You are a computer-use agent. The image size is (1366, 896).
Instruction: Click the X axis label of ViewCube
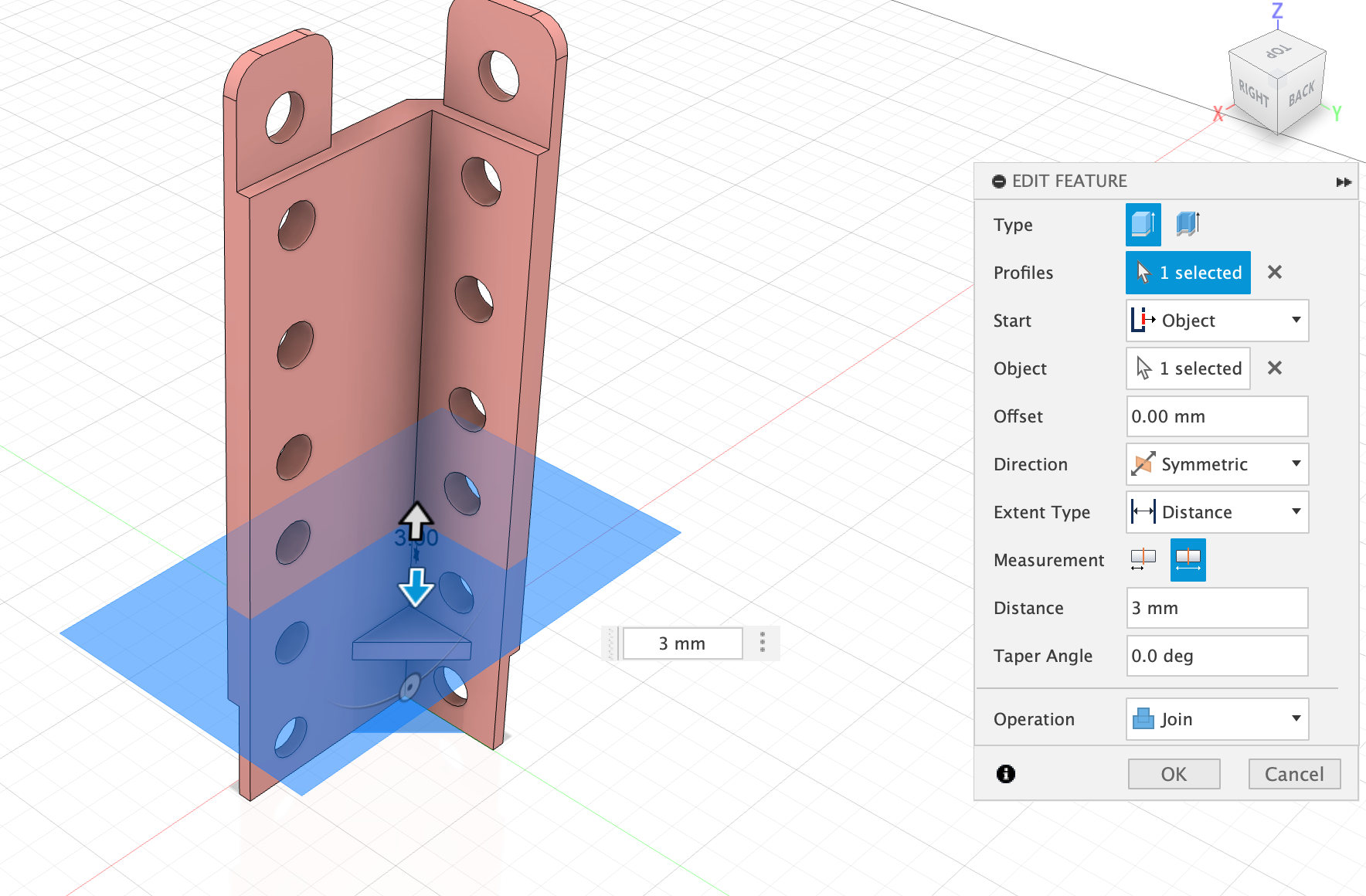click(1218, 114)
